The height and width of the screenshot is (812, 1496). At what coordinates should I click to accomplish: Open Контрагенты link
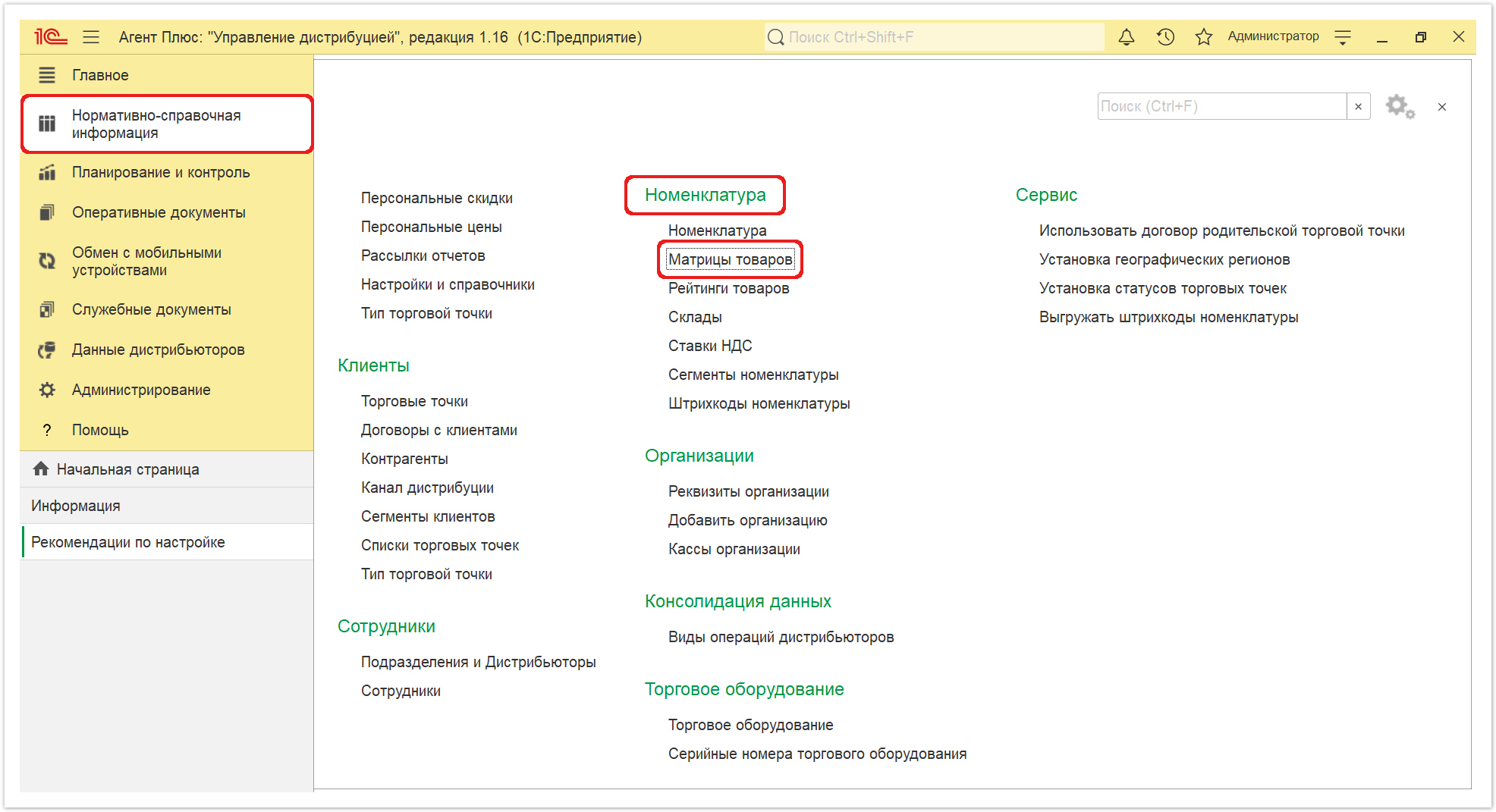[404, 459]
